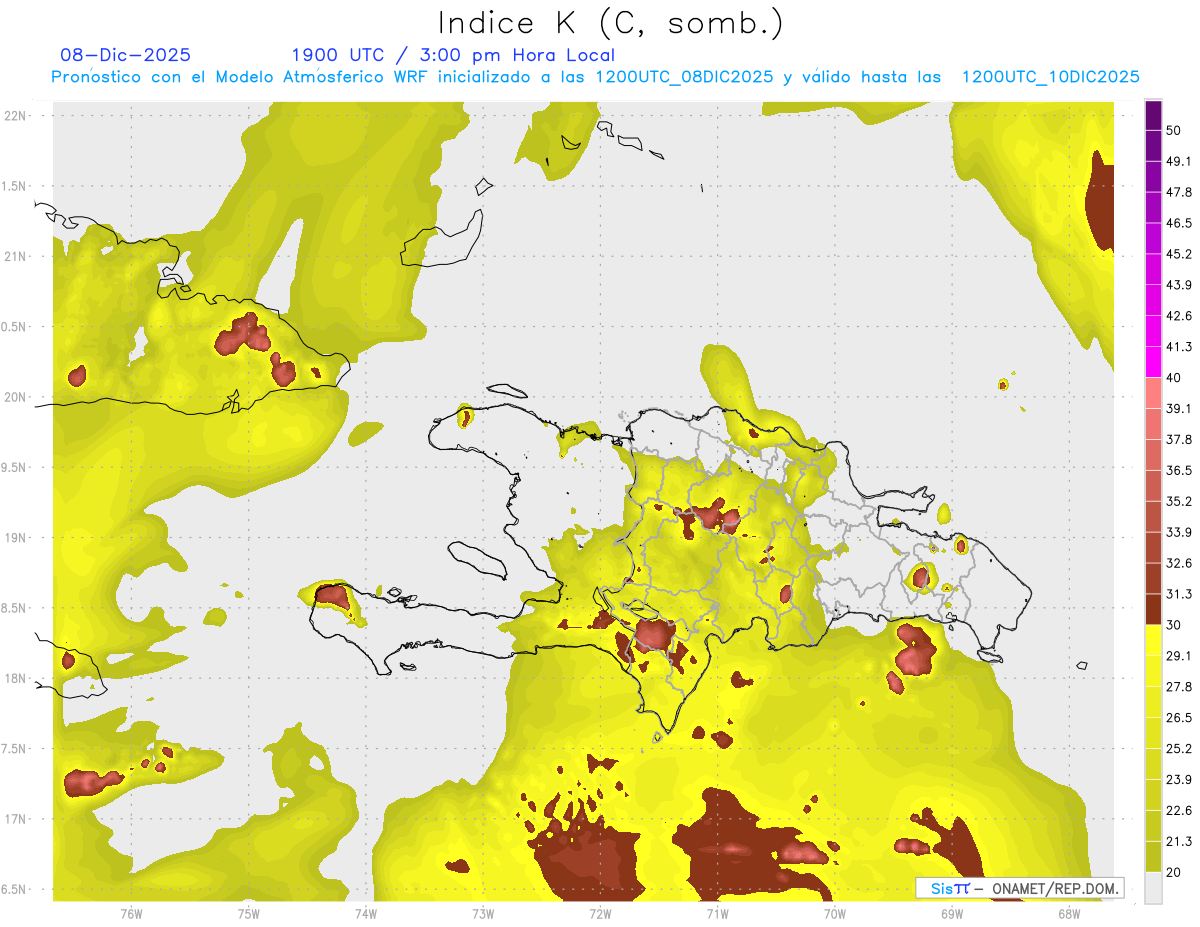The image size is (1200, 927).
Task: Click the '68W' longitude axis label
Action: click(x=1069, y=913)
